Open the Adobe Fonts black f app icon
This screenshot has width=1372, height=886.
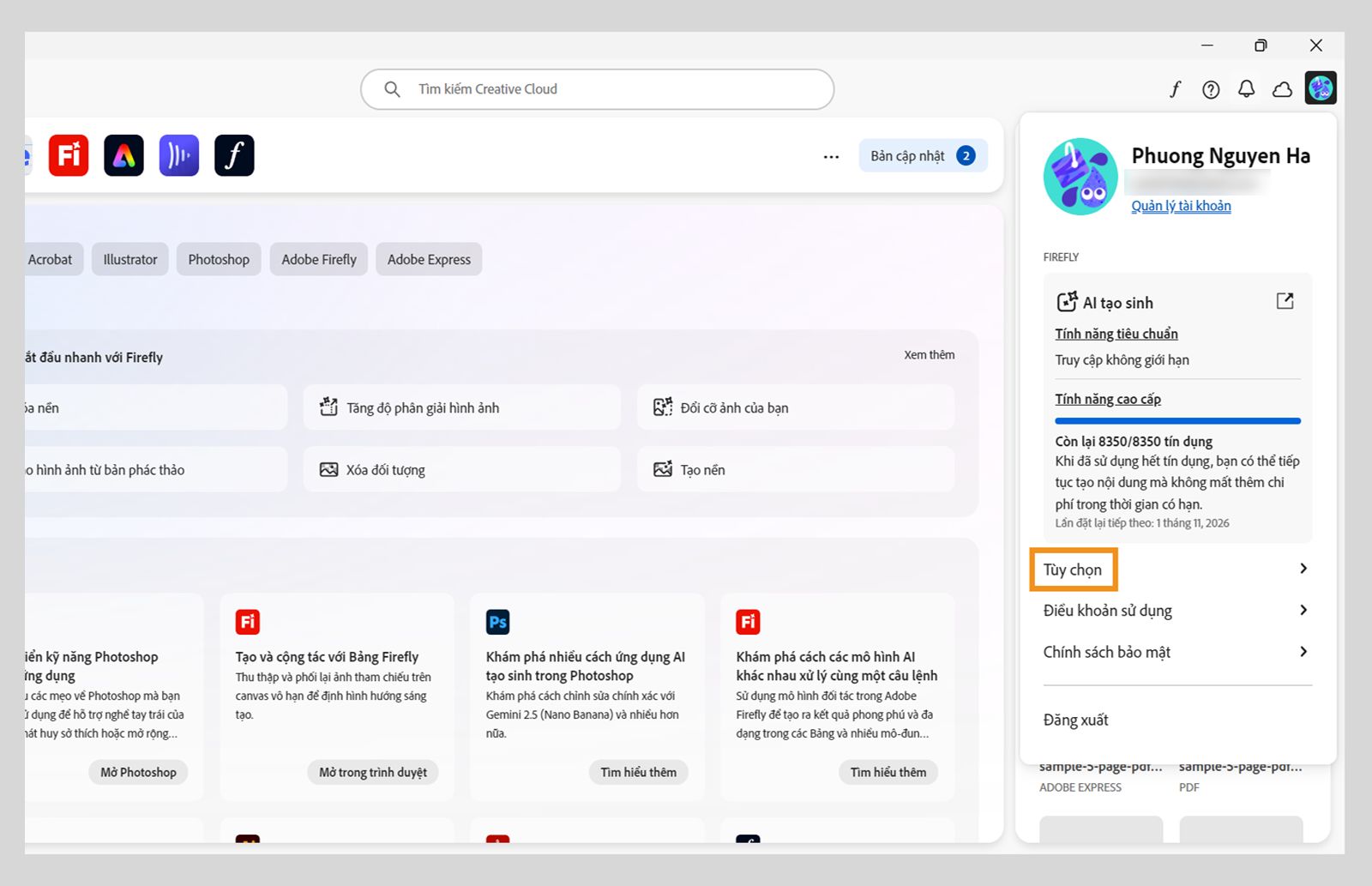tap(234, 155)
